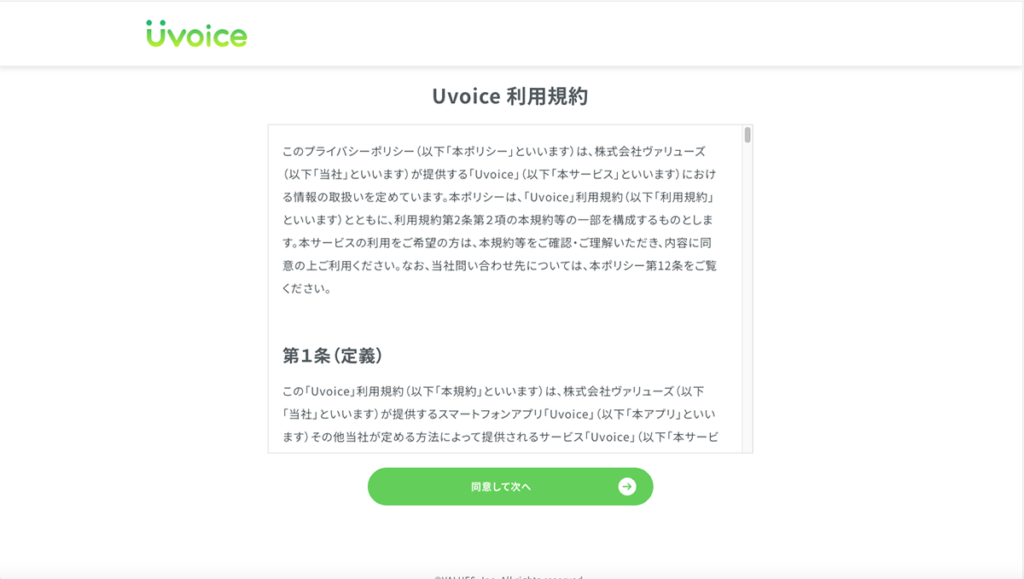This screenshot has height=579, width=1024.
Task: Click the arrow icon on the 同意して次へ button
Action: [x=627, y=486]
